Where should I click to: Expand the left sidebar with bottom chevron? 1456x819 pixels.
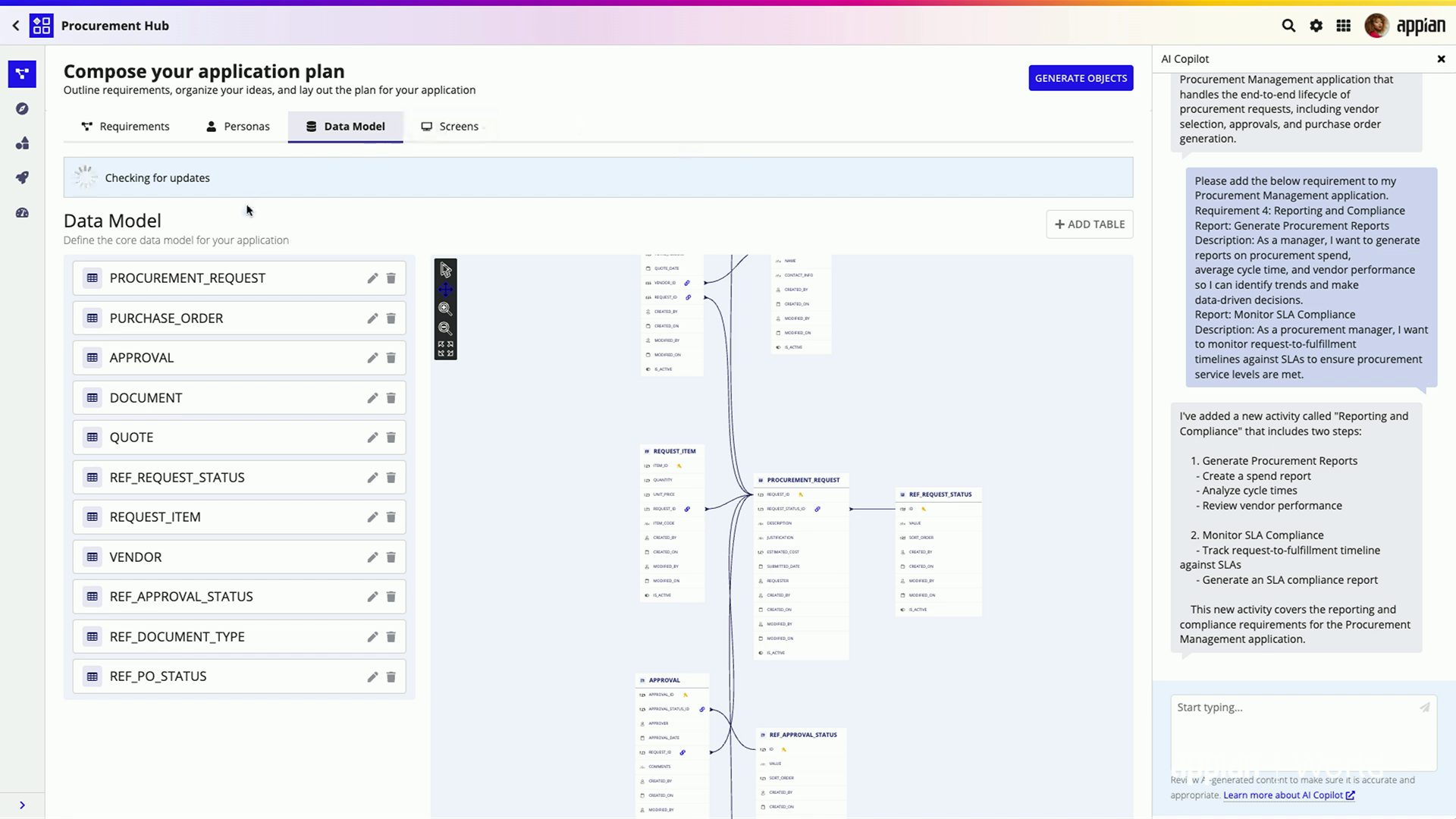pyautogui.click(x=22, y=805)
